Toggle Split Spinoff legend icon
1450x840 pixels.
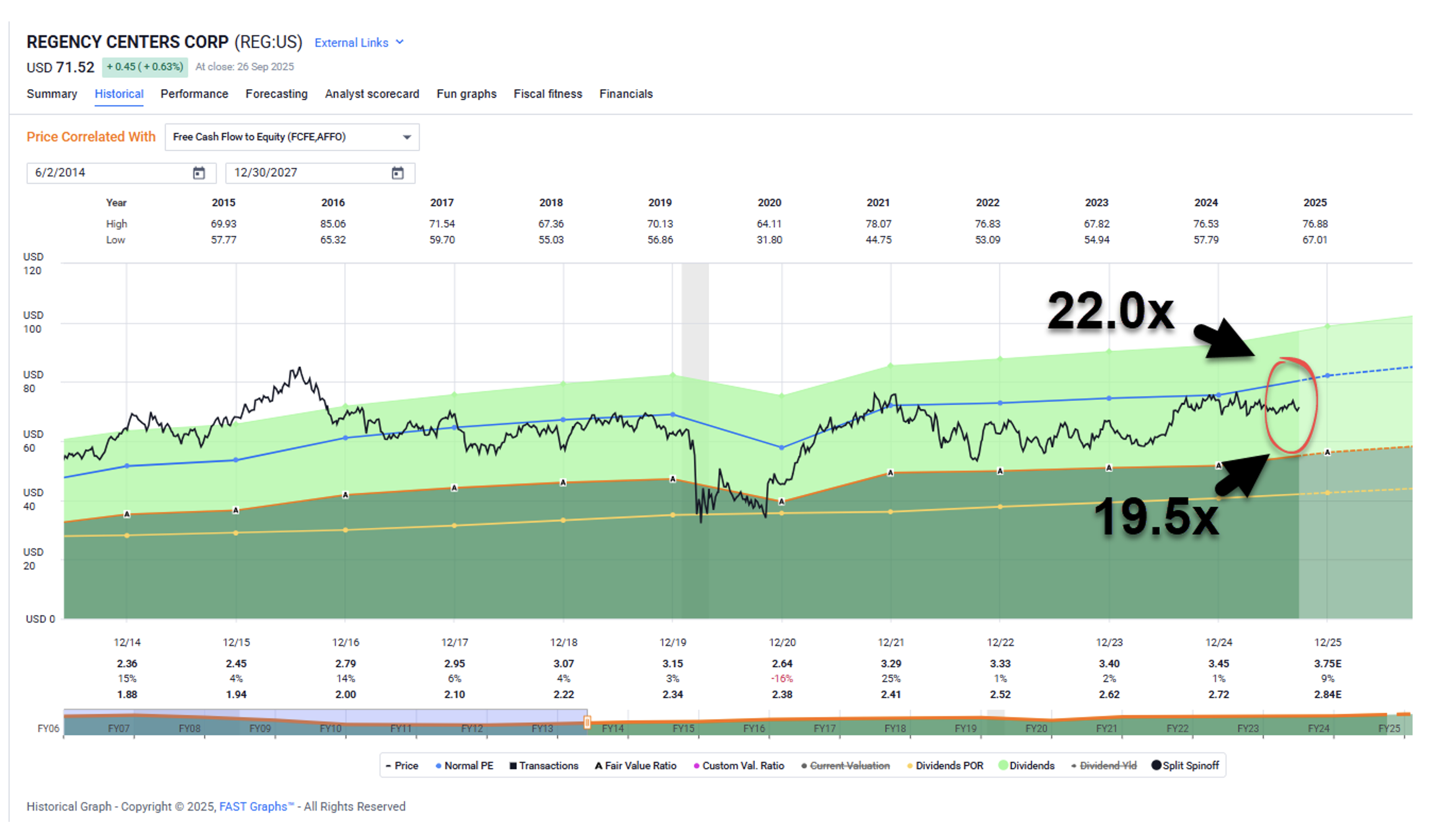[1156, 765]
